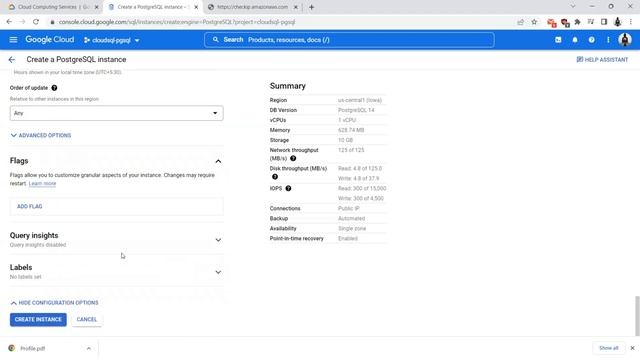640x360 pixels.
Task: Go back using the page back arrow
Action: click(11, 60)
